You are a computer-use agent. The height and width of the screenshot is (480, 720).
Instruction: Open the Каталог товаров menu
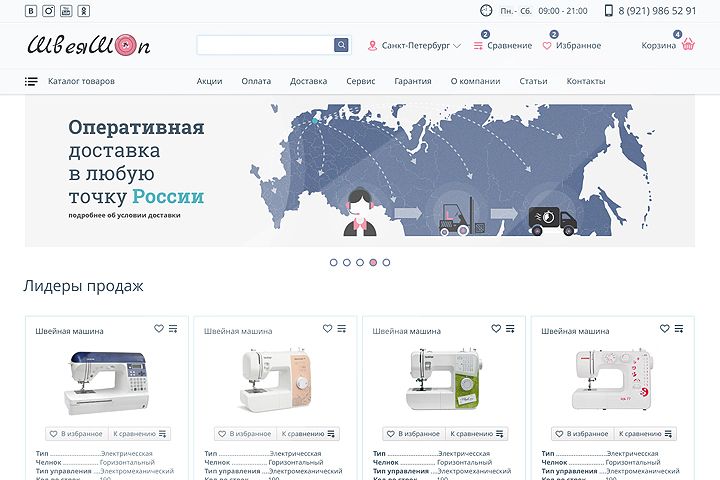70,81
